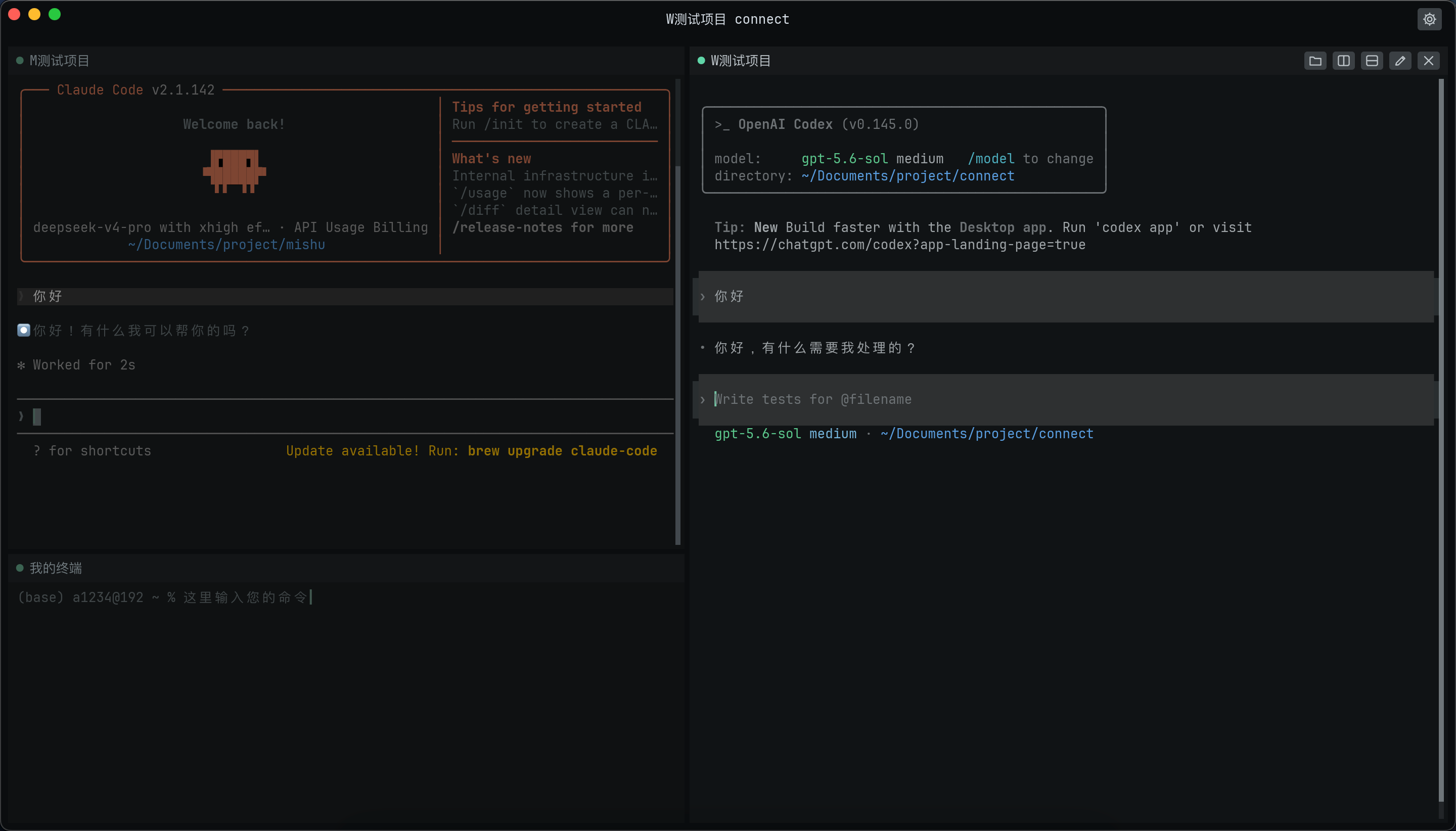The image size is (1456, 831).
Task: Click "deepseek-v4-pro with xhigh ef…" model text
Action: pos(151,228)
